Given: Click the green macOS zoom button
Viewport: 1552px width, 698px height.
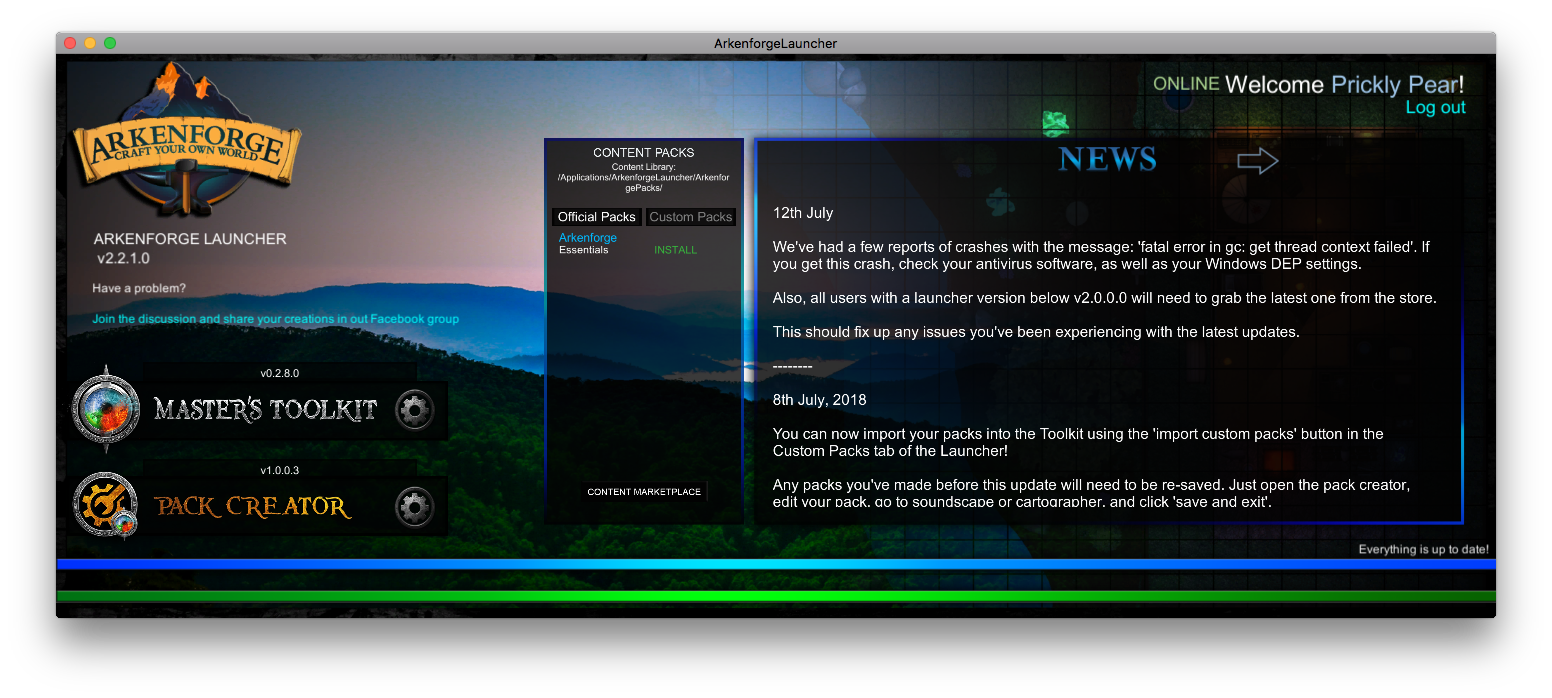Looking at the screenshot, I should tap(110, 43).
